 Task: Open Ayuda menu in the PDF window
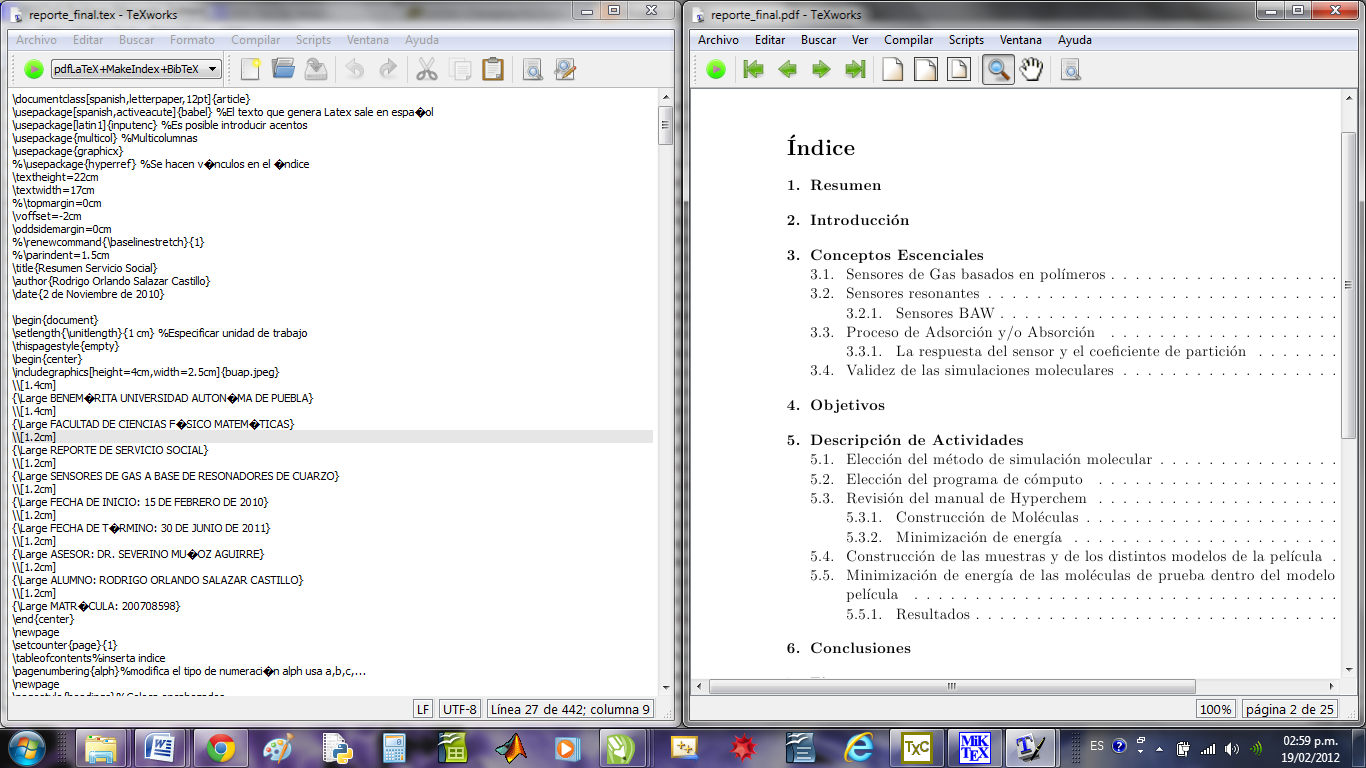(x=1075, y=40)
